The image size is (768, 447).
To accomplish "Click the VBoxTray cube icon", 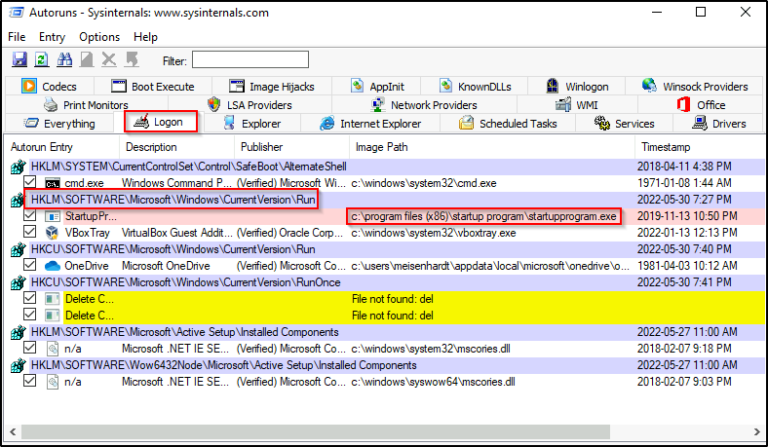I will pos(52,233).
